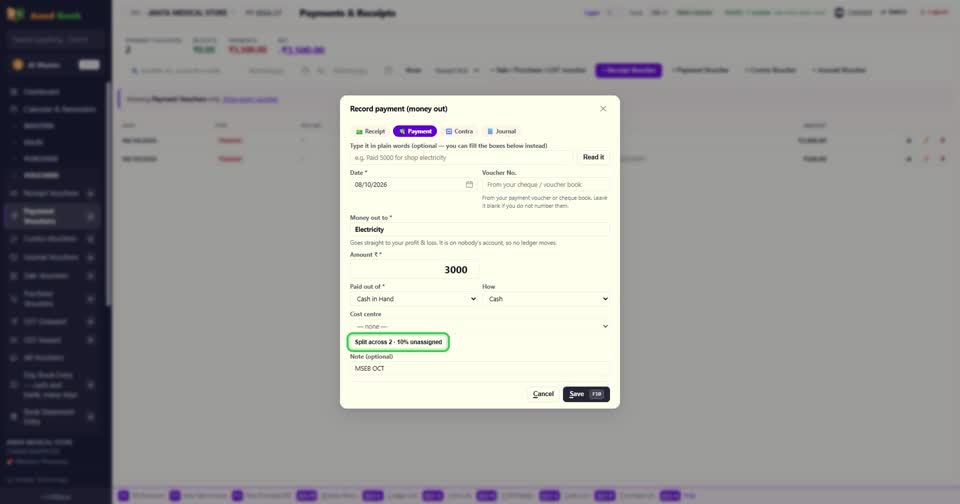Viewport: 960px width, 504px height.
Task: Click the Voucher No. input
Action: [x=546, y=184]
